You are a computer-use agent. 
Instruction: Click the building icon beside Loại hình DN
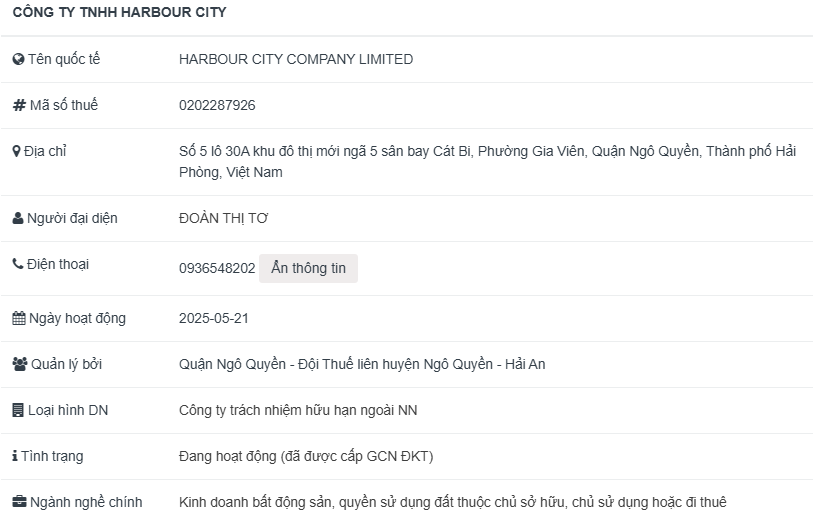coord(18,410)
